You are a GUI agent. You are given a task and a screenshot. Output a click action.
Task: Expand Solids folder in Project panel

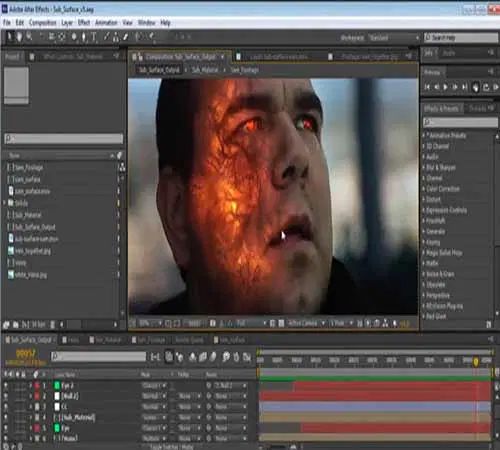click(5, 203)
